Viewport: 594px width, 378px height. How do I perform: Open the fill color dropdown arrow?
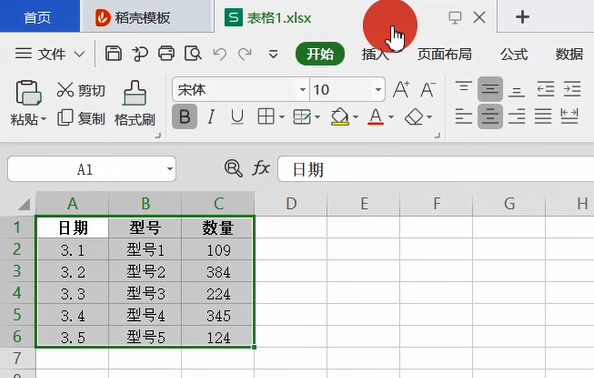coord(355,117)
